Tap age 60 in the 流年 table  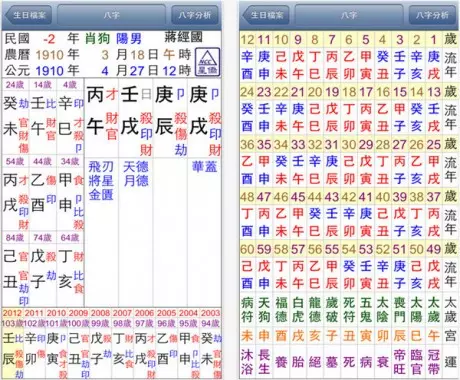tap(247, 249)
